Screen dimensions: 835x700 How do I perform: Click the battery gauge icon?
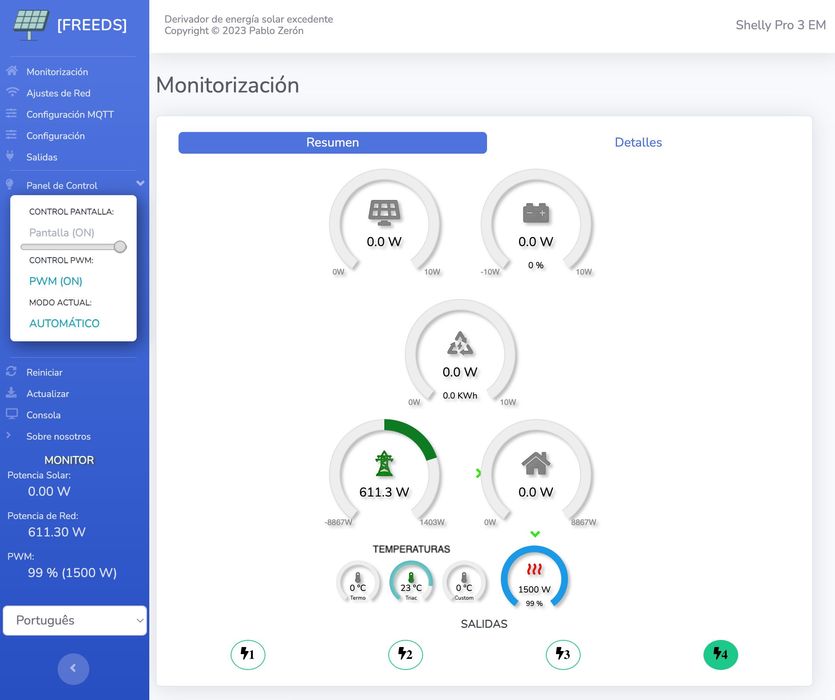[536, 213]
